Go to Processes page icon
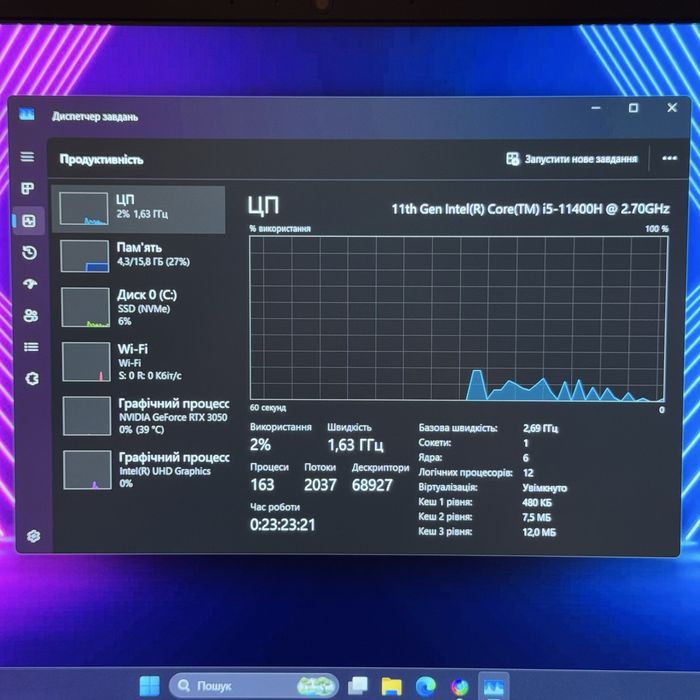This screenshot has width=700, height=700. 28,188
